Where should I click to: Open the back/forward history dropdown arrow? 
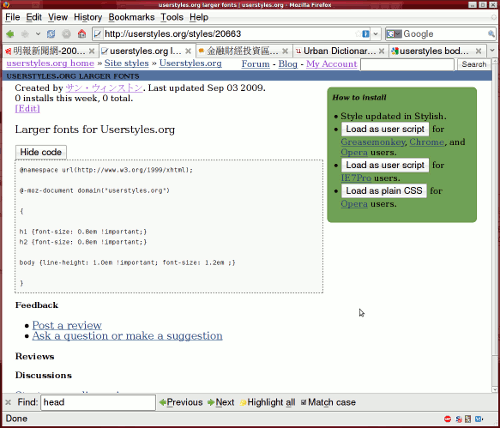(38, 34)
